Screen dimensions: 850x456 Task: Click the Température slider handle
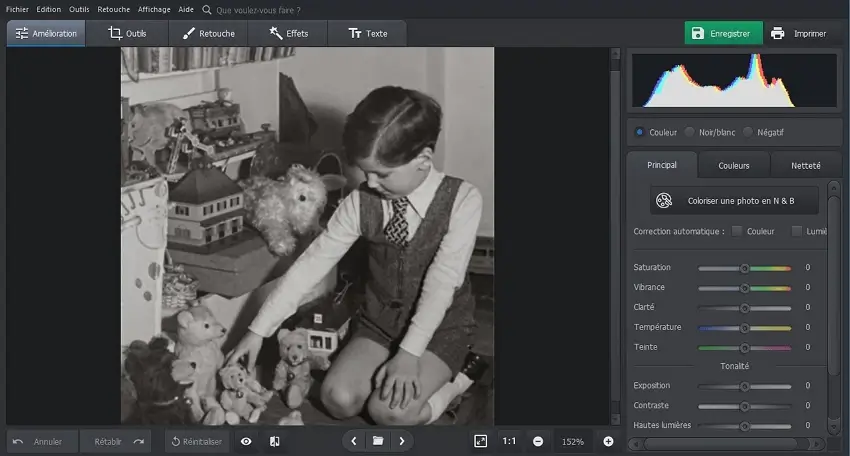[x=744, y=327]
